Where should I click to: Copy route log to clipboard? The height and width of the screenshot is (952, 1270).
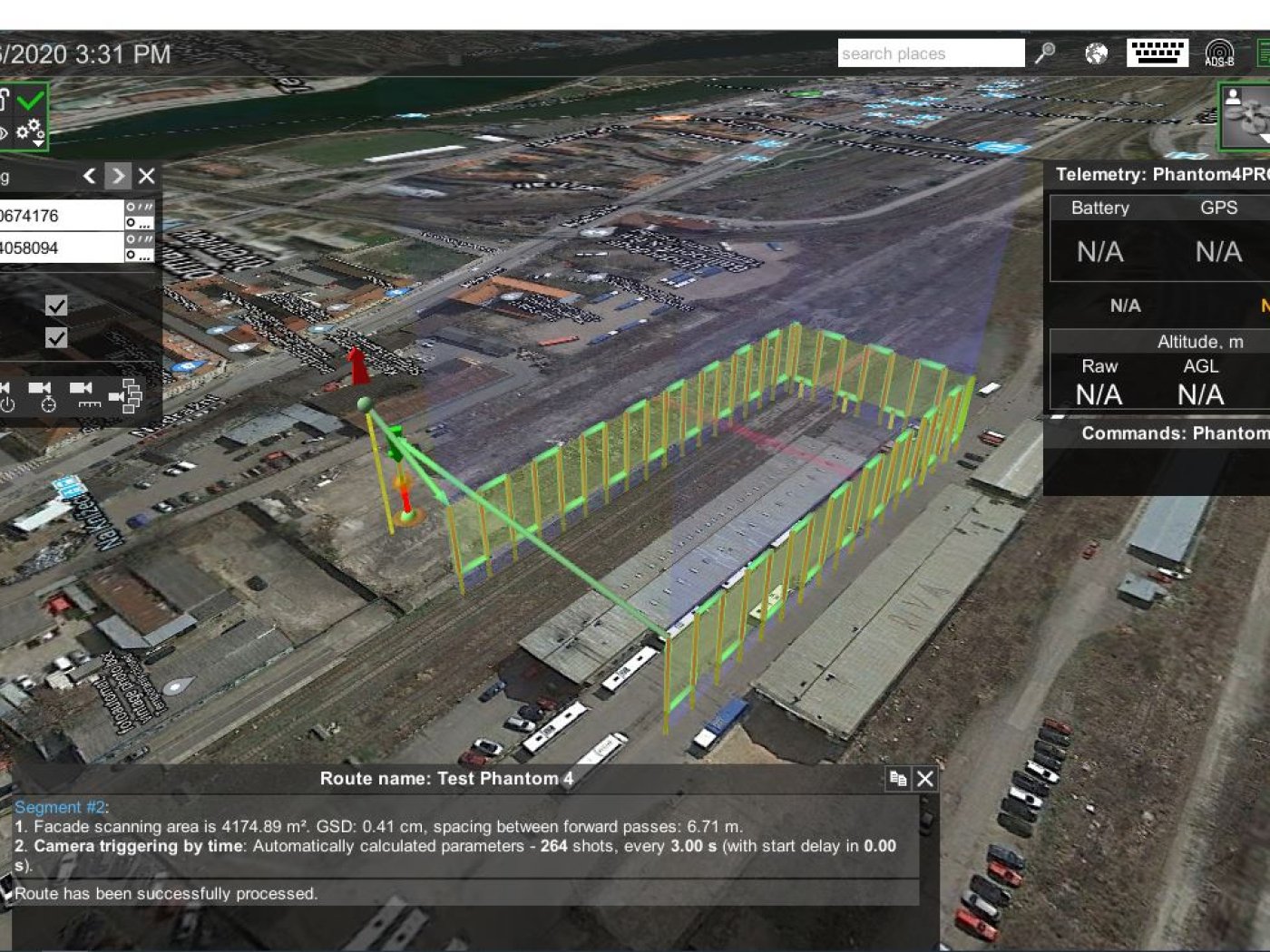898,779
